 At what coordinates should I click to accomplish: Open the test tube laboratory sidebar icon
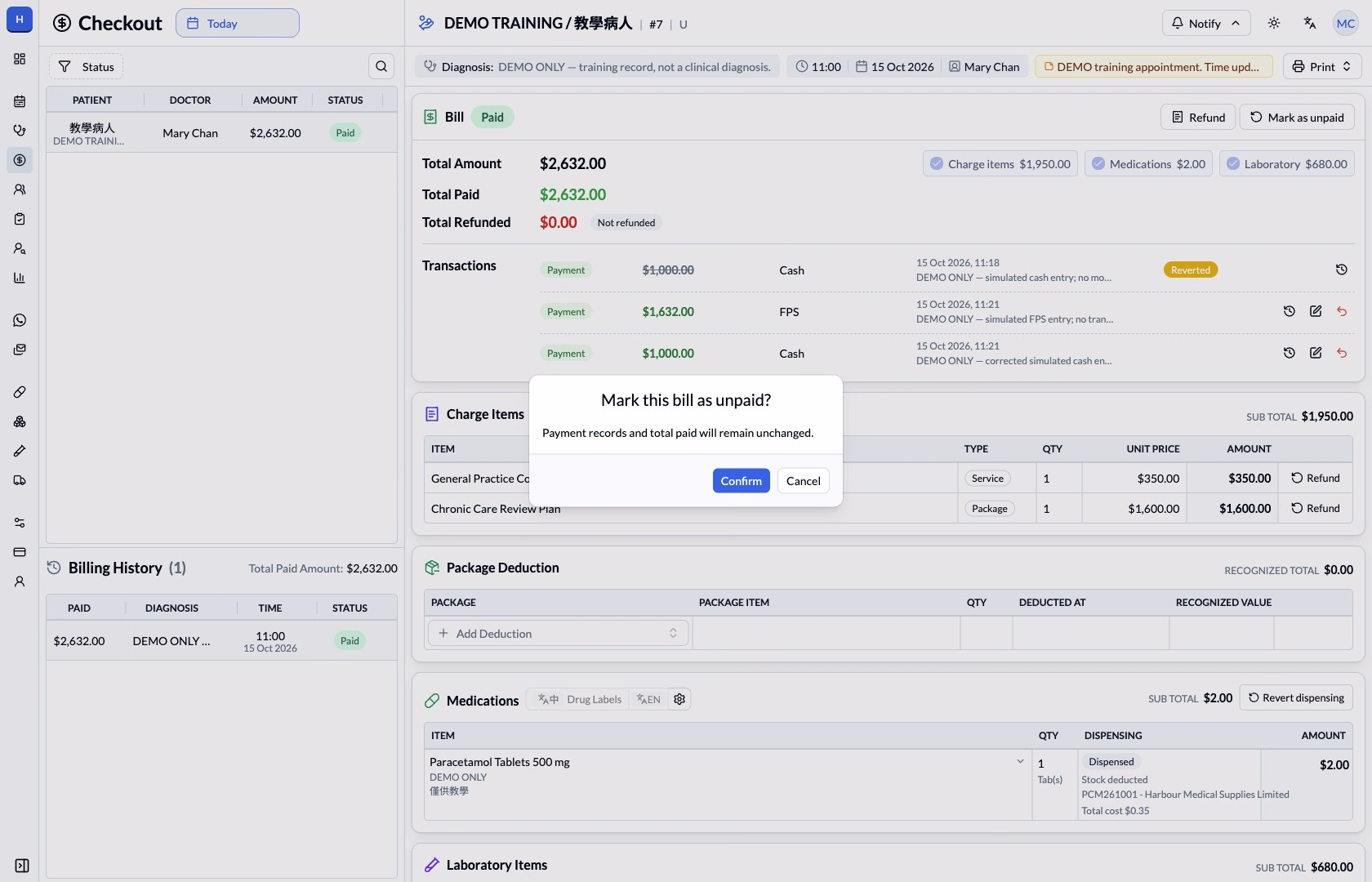(x=20, y=451)
